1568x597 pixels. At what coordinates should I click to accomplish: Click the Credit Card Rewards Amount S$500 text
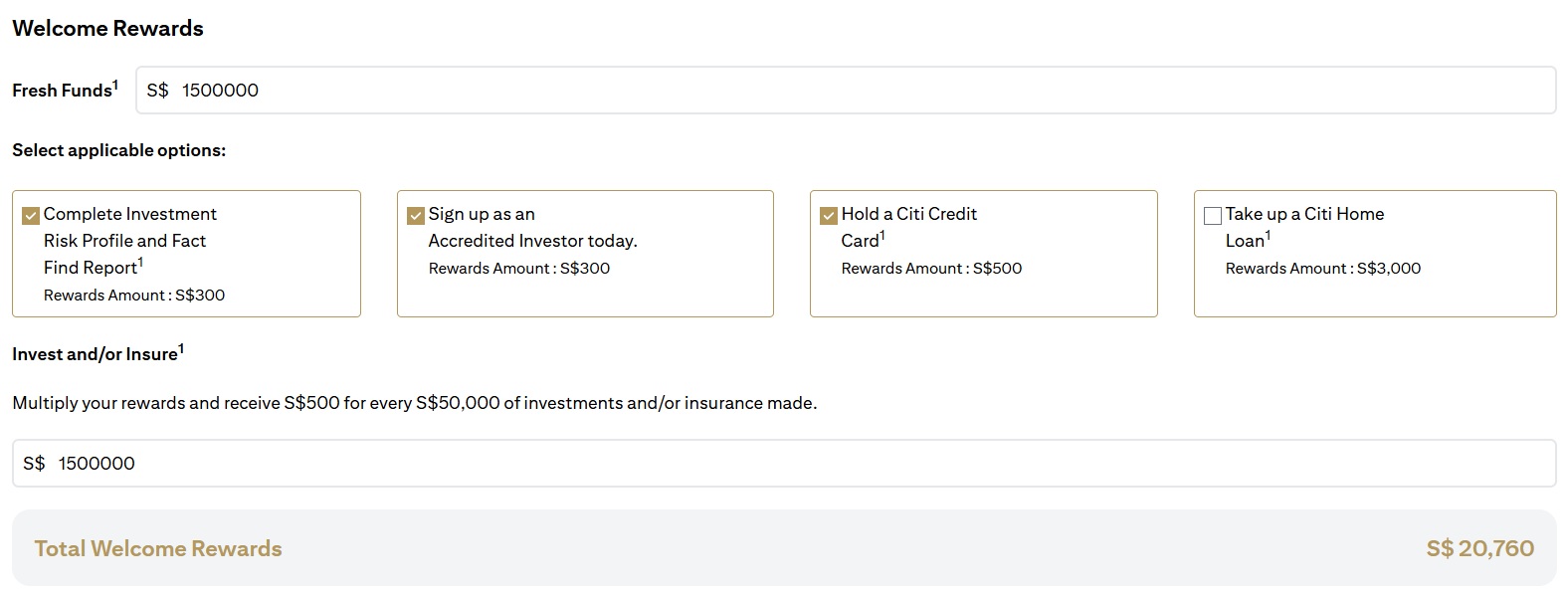click(x=929, y=268)
